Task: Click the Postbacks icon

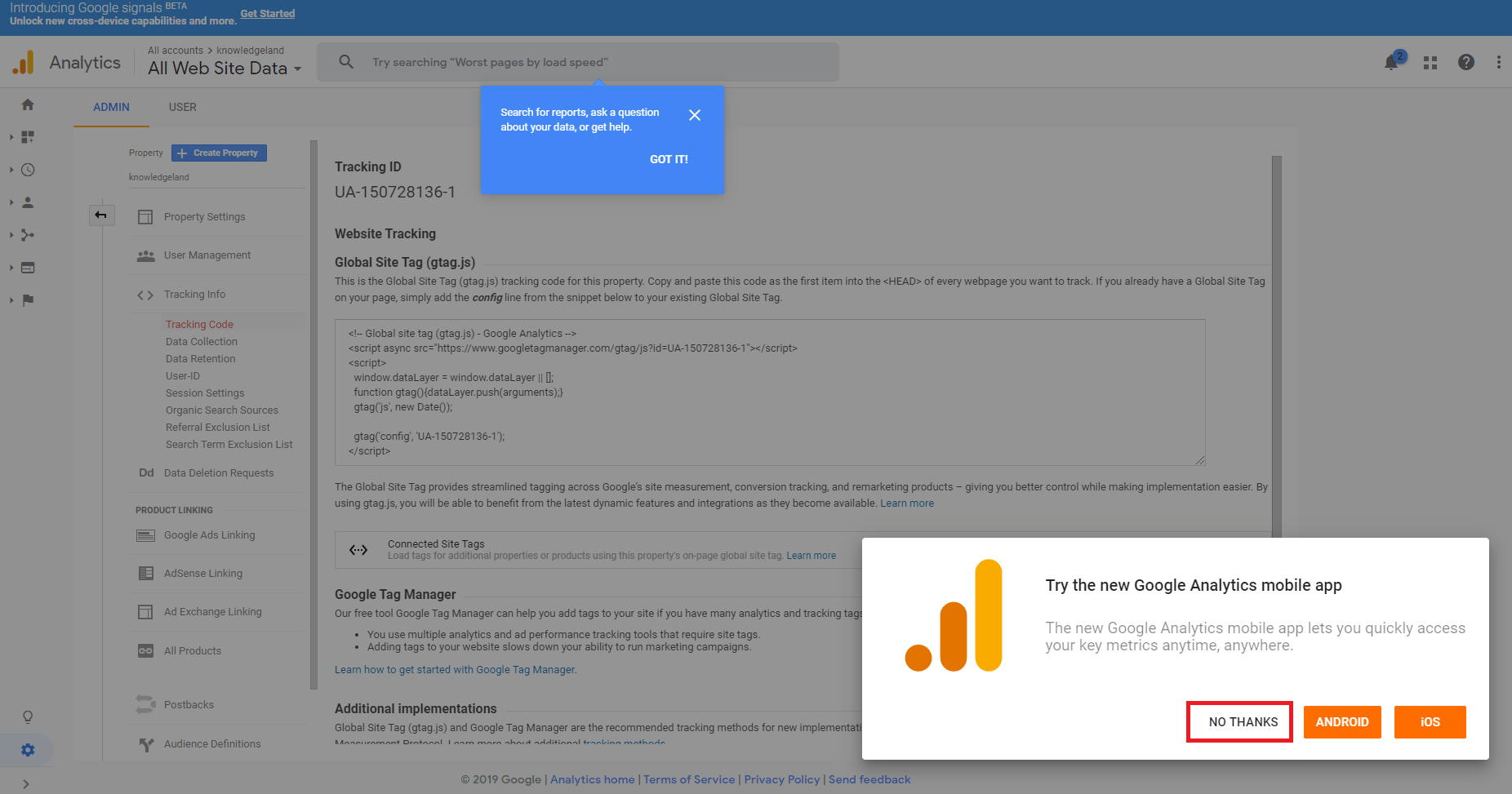Action: [145, 704]
